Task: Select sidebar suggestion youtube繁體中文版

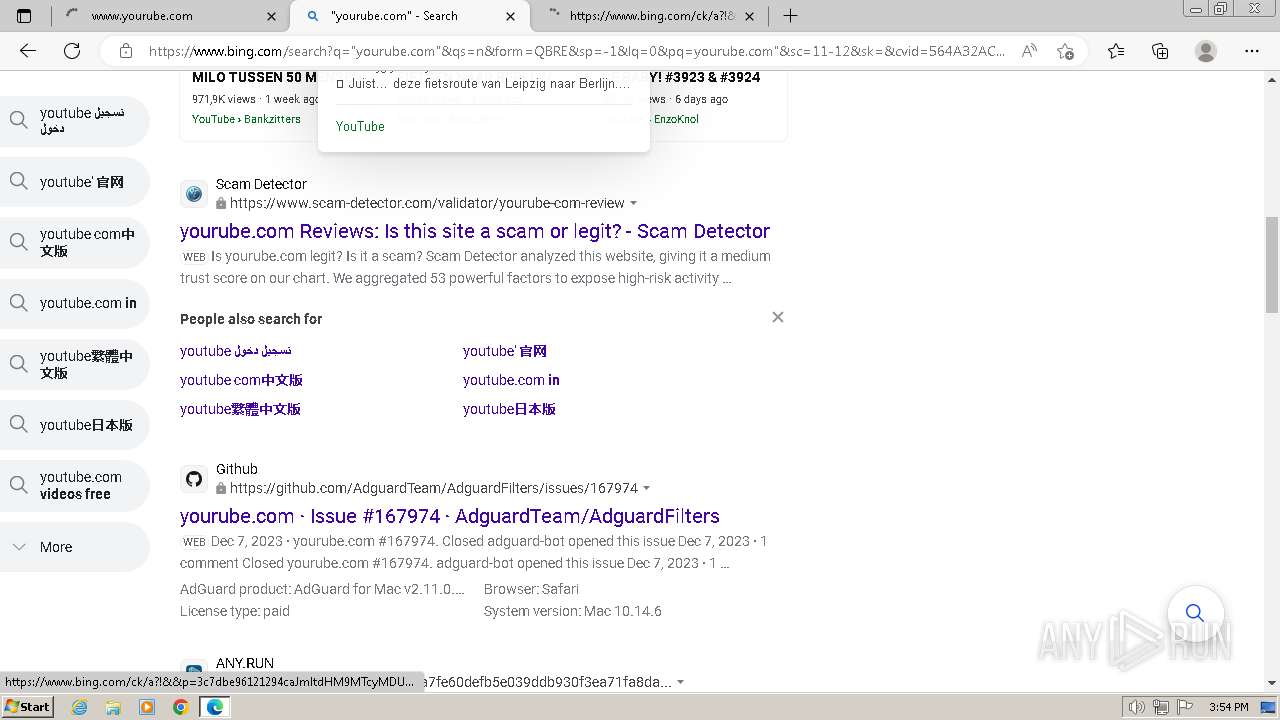Action: 75,364
